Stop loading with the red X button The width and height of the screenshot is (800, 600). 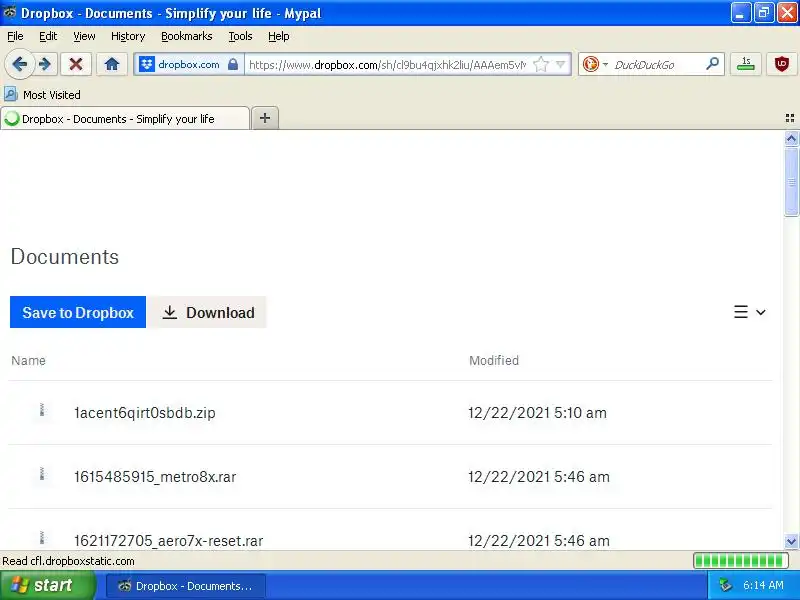tap(76, 64)
